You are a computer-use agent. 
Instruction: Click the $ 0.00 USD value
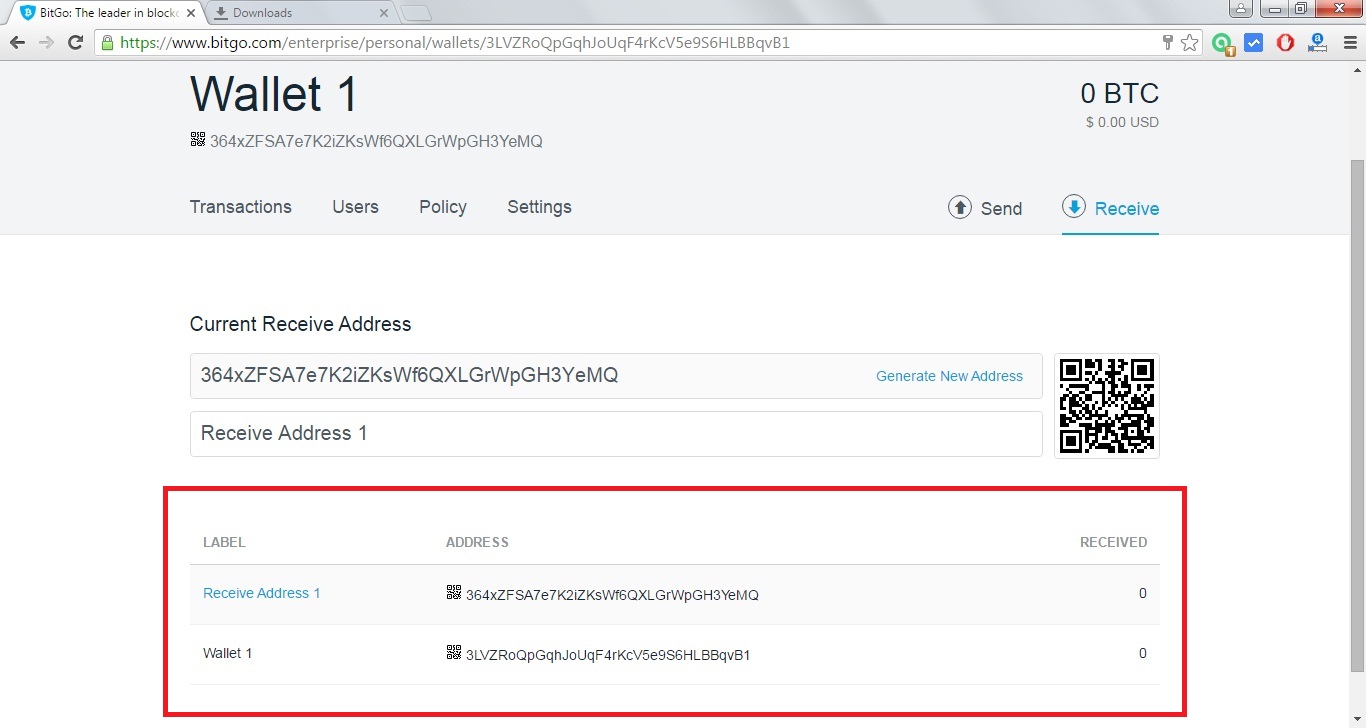pos(1122,122)
